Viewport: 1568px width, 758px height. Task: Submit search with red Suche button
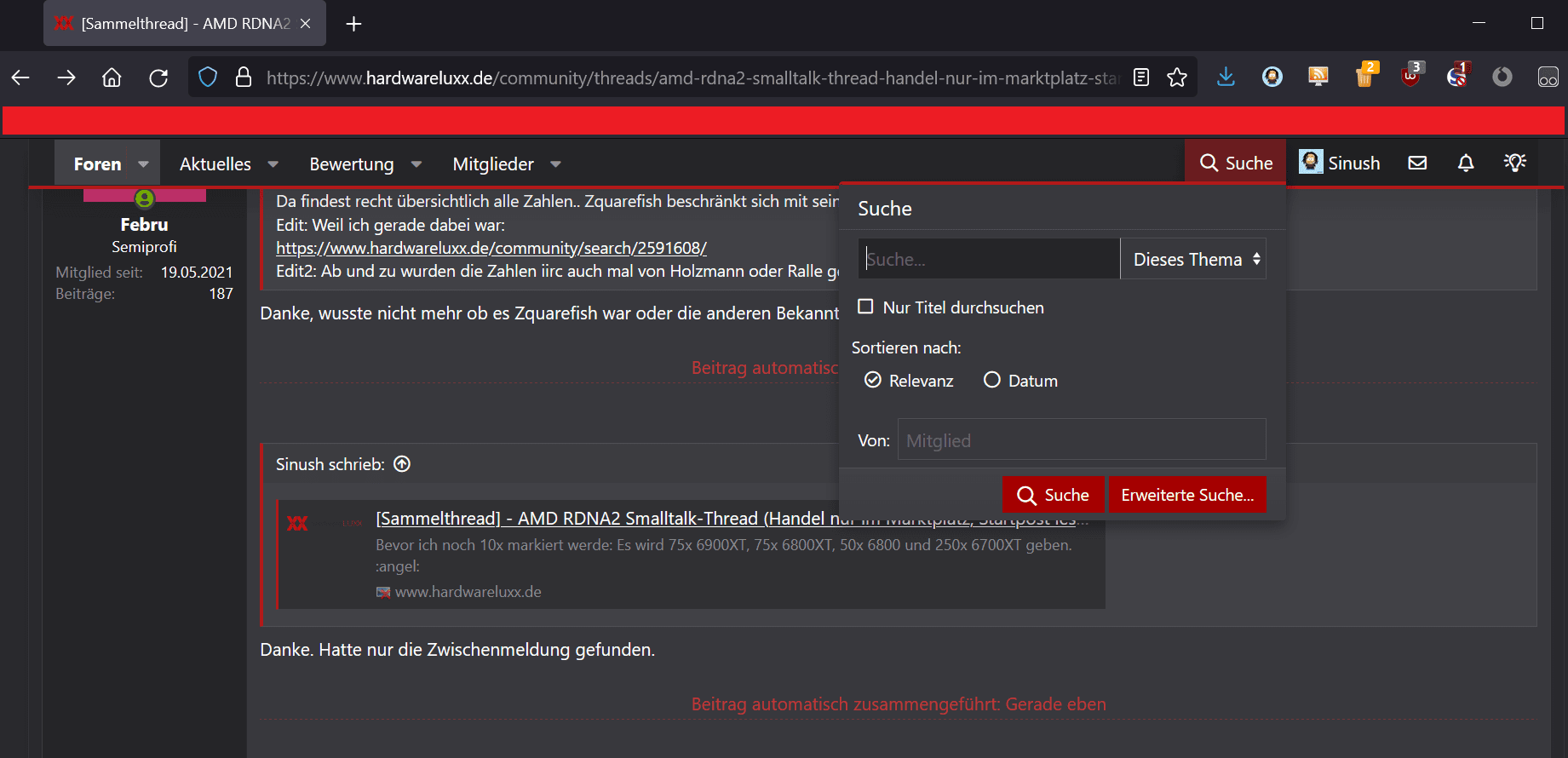[x=1054, y=495]
